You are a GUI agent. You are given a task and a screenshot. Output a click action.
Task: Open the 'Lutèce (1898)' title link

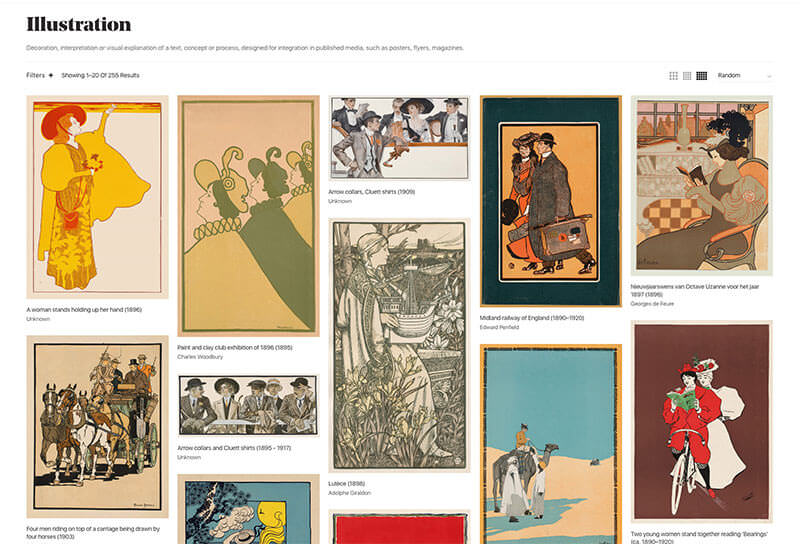point(347,483)
